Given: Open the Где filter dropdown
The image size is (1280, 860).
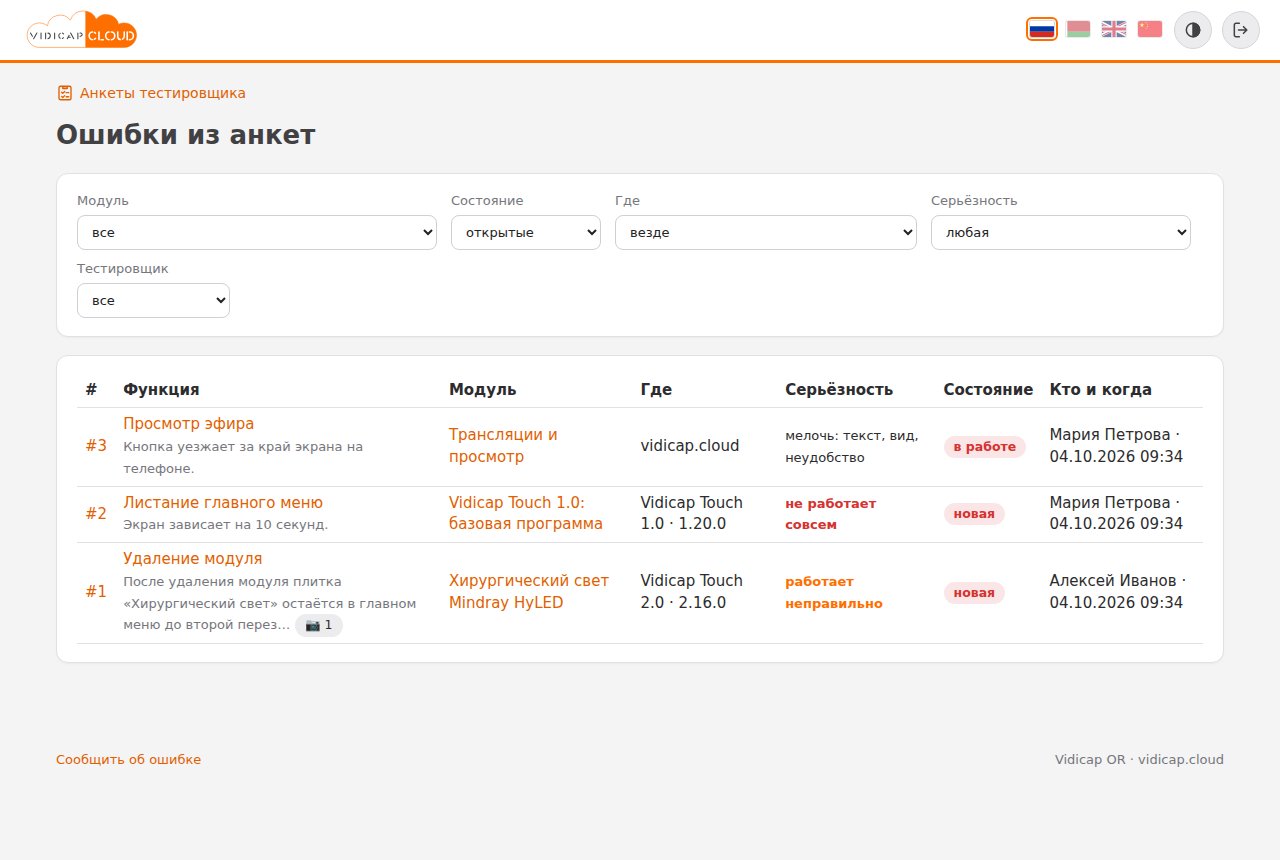Looking at the screenshot, I should click(x=766, y=232).
